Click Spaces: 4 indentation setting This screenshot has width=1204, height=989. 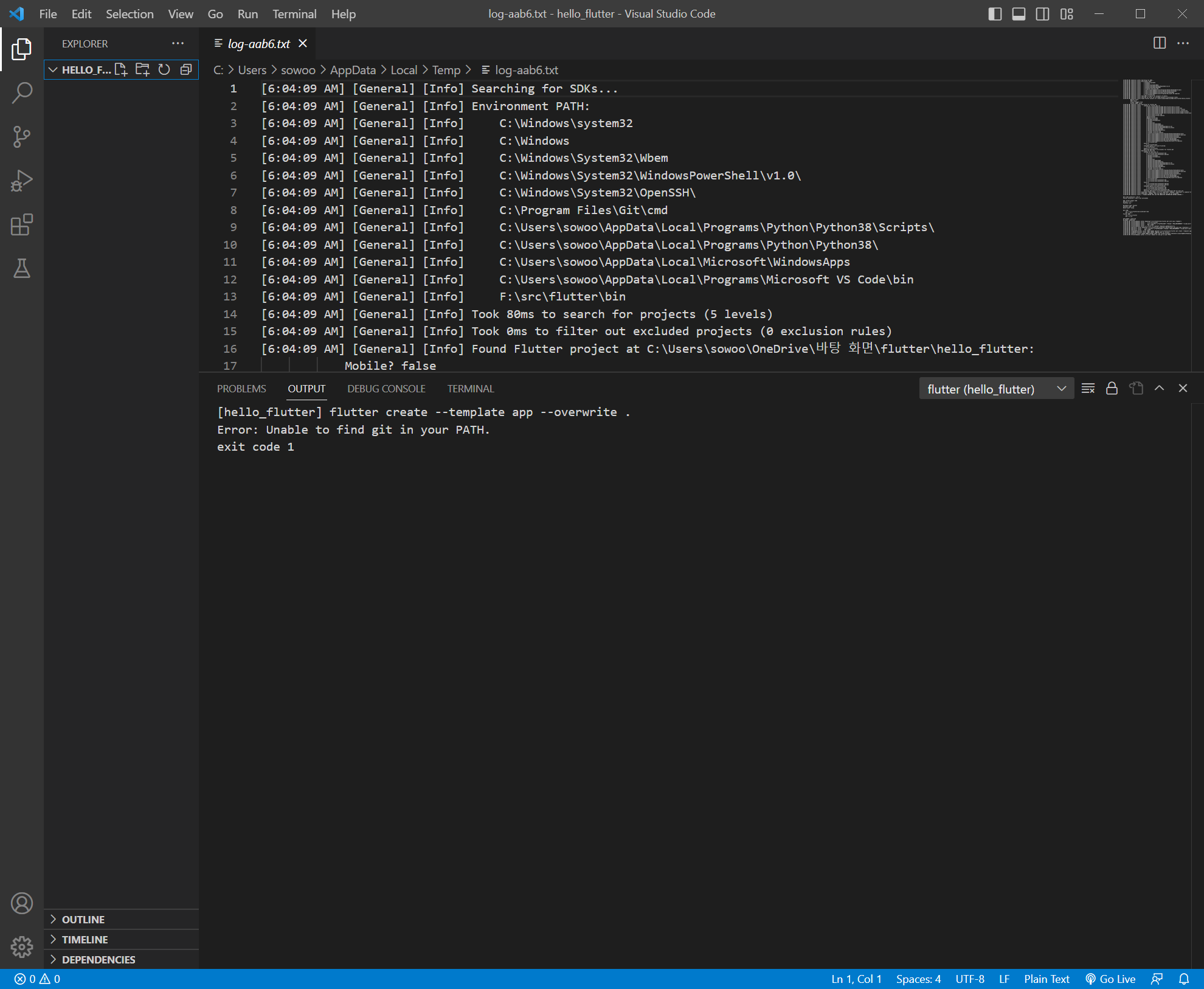pyautogui.click(x=918, y=979)
